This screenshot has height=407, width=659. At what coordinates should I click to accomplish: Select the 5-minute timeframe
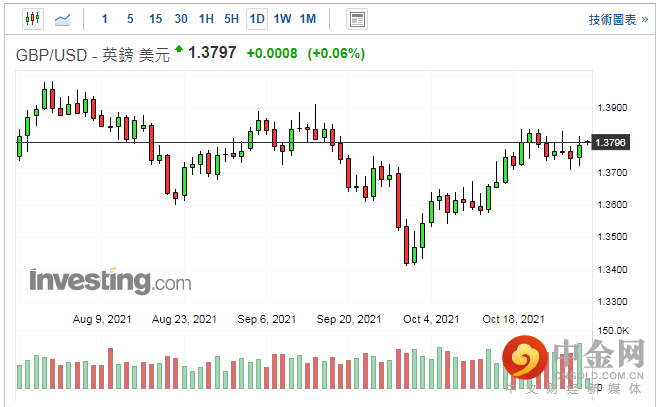click(x=130, y=19)
